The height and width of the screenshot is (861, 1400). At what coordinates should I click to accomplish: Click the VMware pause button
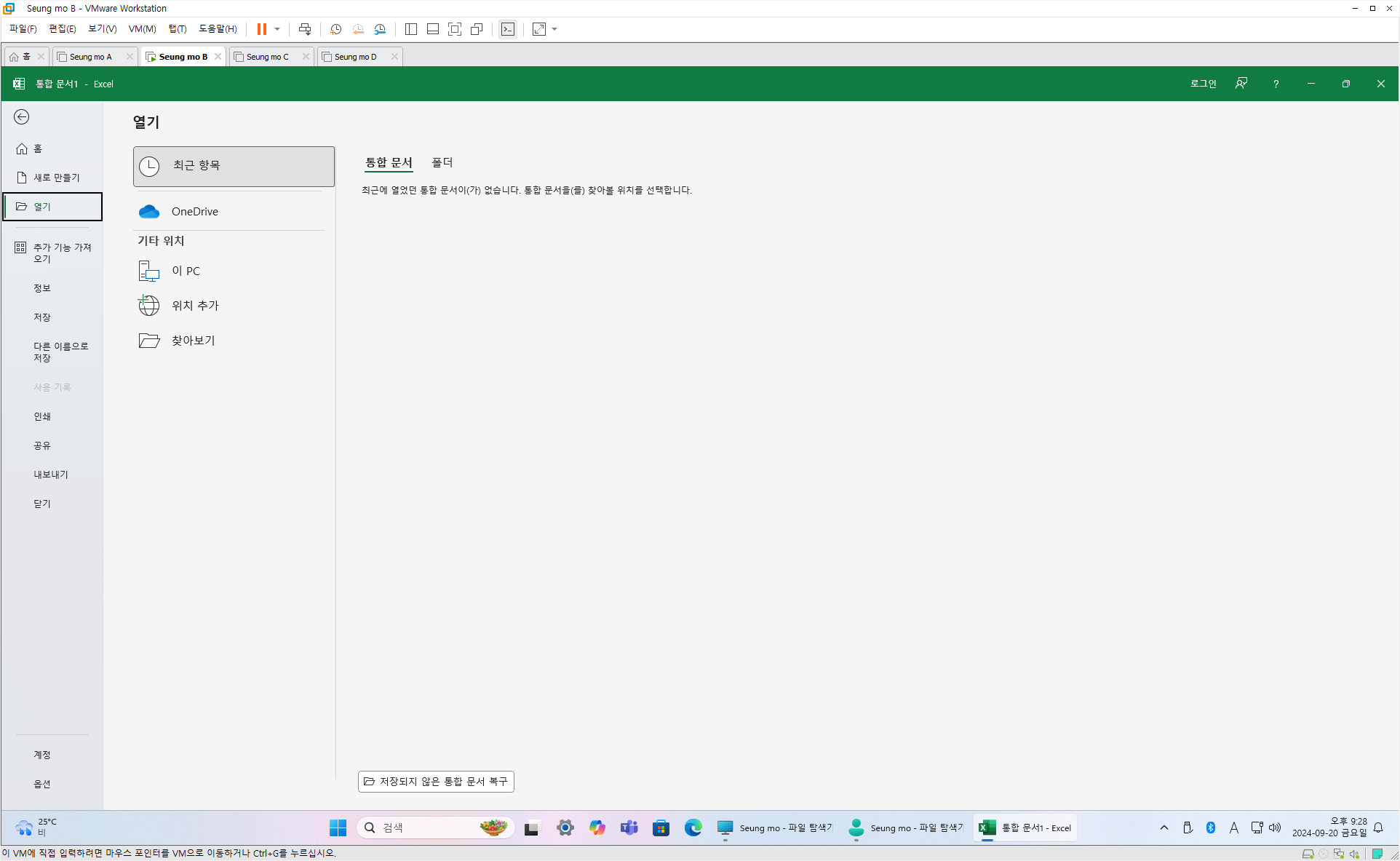pyautogui.click(x=261, y=29)
